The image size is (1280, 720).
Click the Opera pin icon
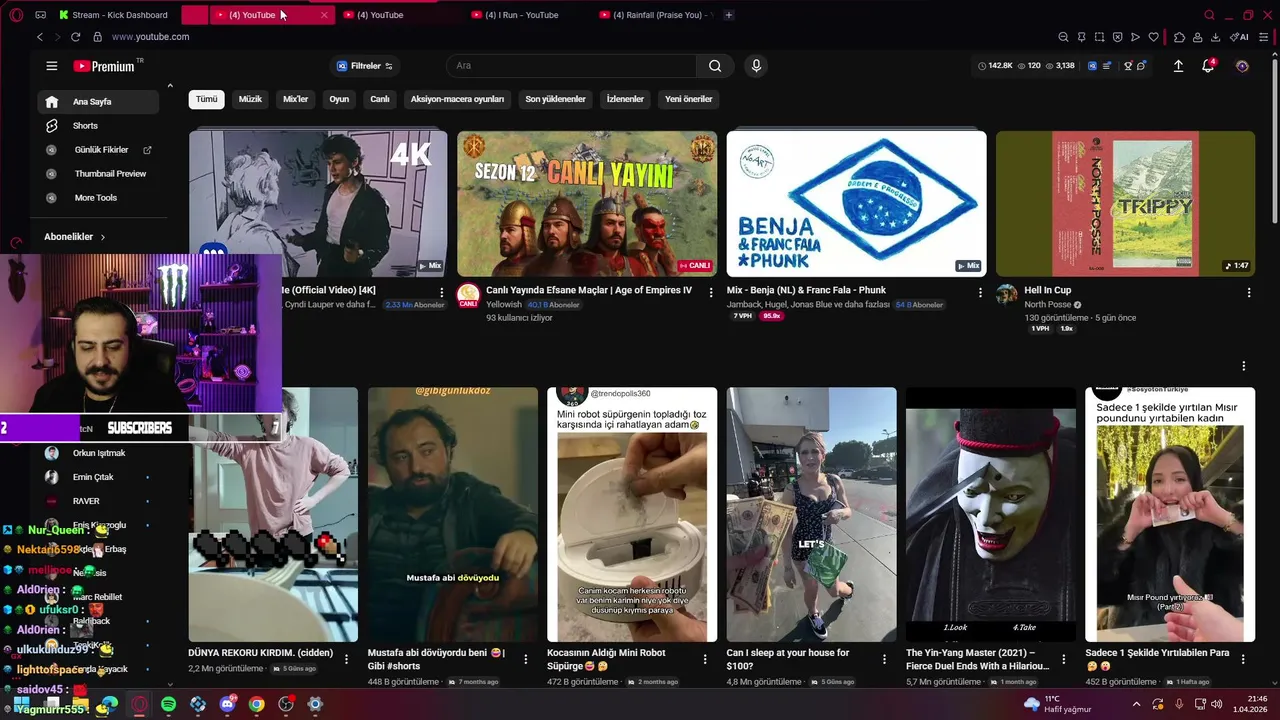(1081, 37)
